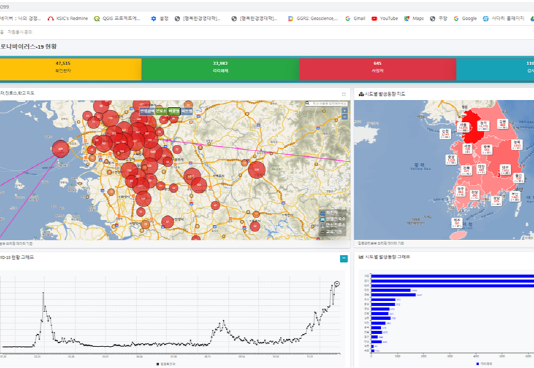This screenshot has width=534, height=368.
Task: Select the first blue layer button on map
Action: (x=147, y=111)
